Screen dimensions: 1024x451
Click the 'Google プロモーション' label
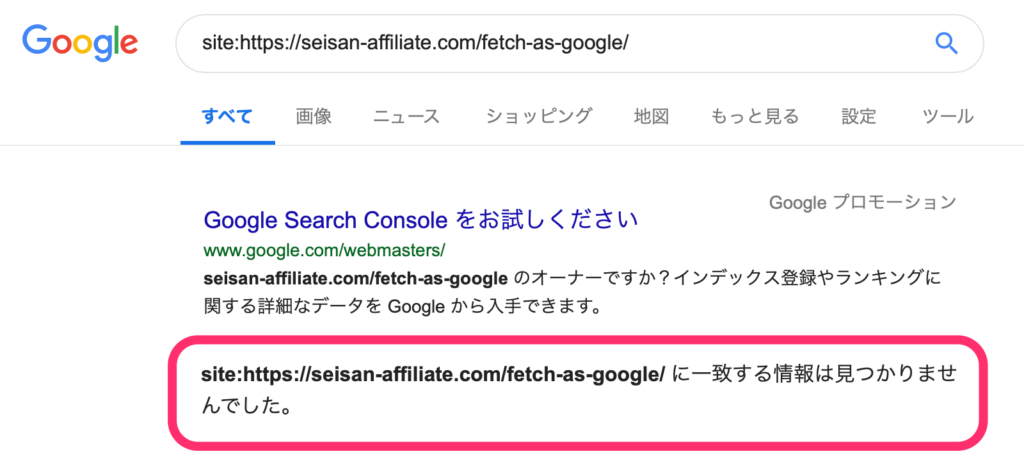coord(862,203)
